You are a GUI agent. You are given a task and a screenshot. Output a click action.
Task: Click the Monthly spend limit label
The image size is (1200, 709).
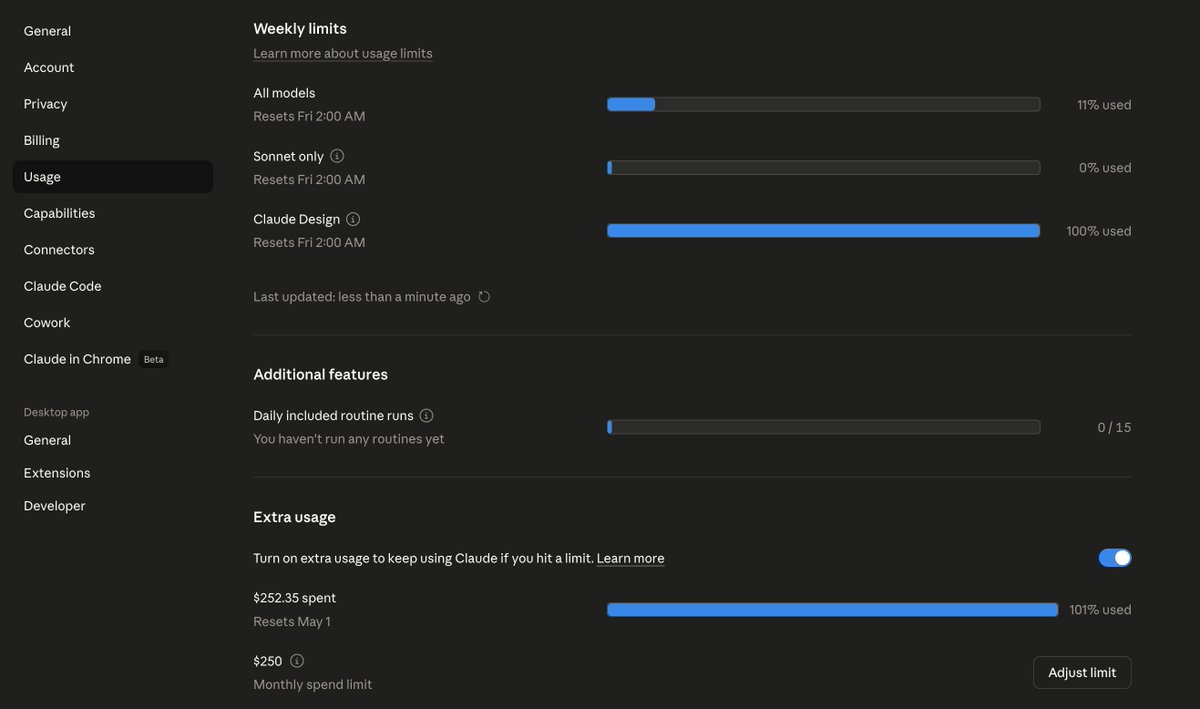tap(313, 685)
